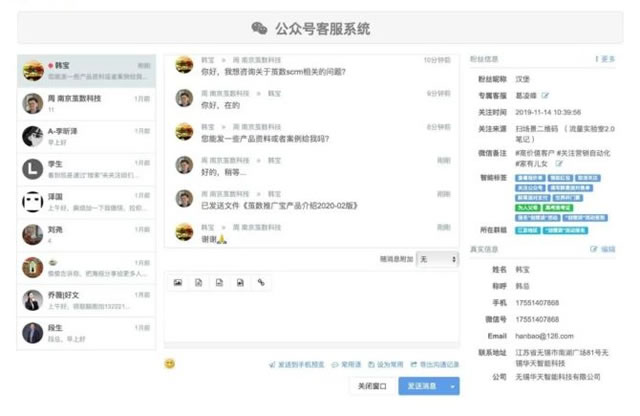The image size is (640, 416).
Task: Click into the message input area
Action: (311, 316)
